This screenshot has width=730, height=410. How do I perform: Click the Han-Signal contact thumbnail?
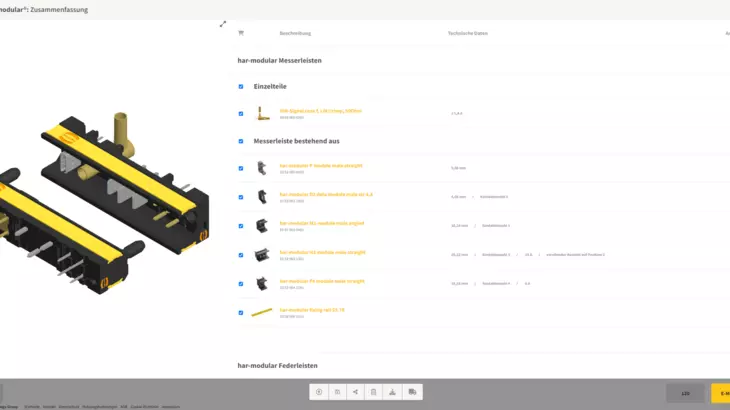(262, 113)
